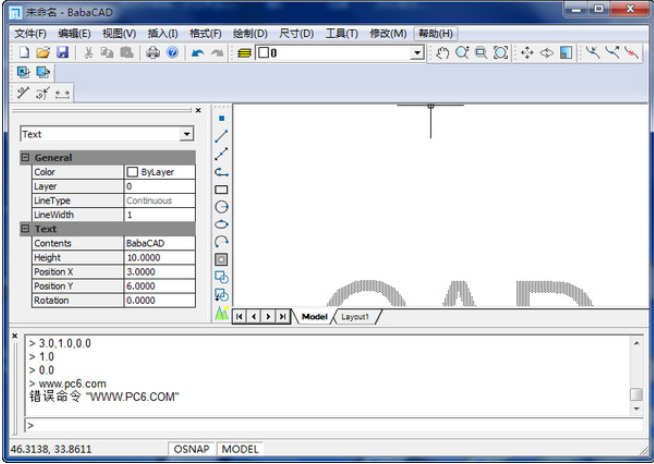Select the Ellipse drawing tool
The height and width of the screenshot is (464, 654).
tap(222, 224)
